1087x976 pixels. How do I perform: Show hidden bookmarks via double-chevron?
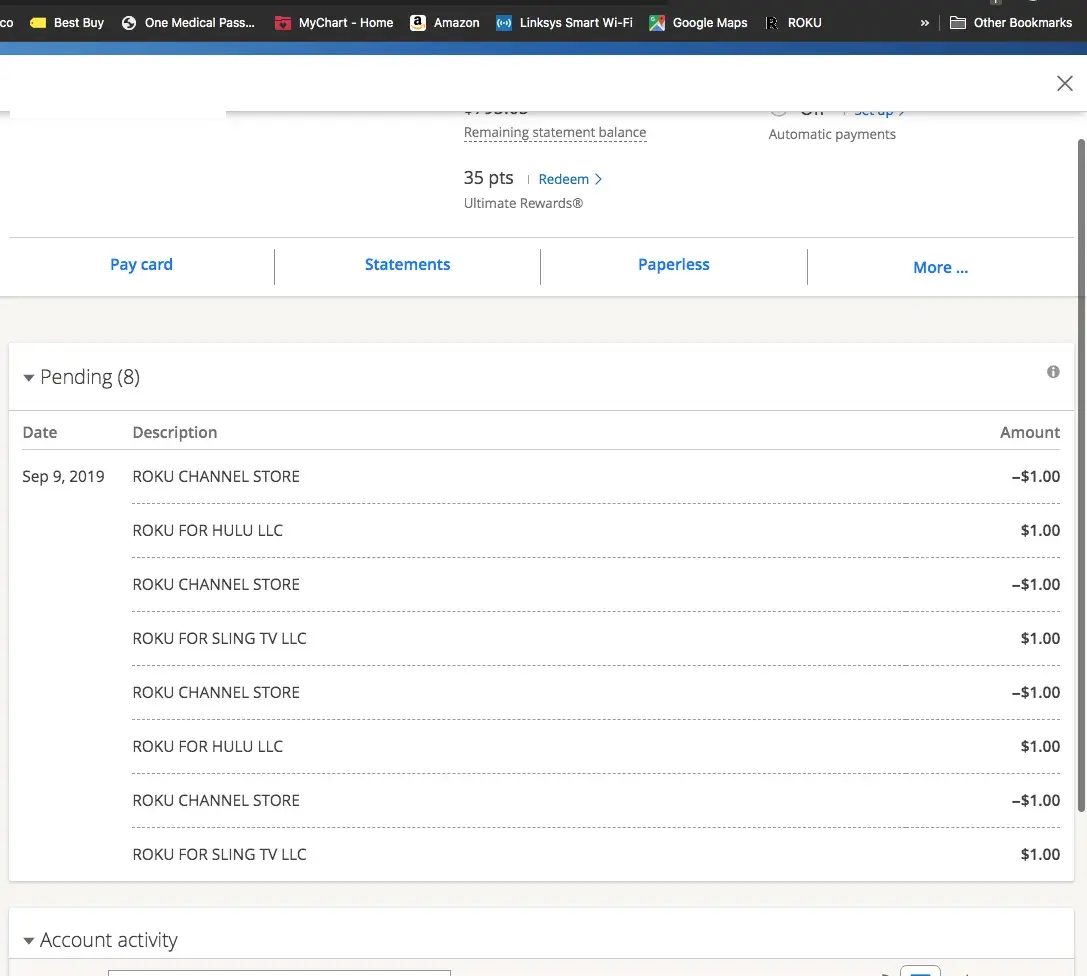[x=925, y=22]
